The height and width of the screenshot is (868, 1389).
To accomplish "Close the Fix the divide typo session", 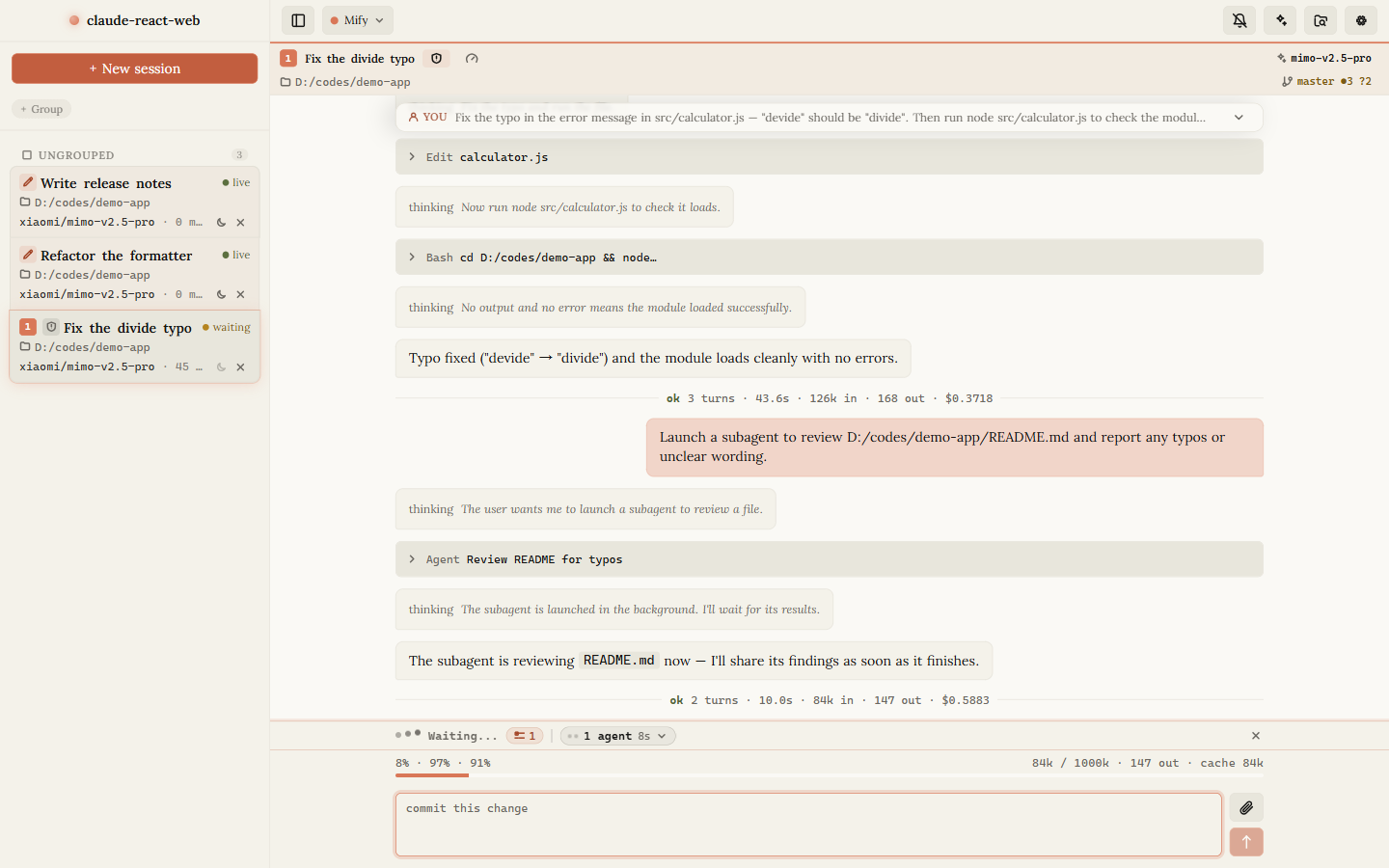I will coord(240,367).
